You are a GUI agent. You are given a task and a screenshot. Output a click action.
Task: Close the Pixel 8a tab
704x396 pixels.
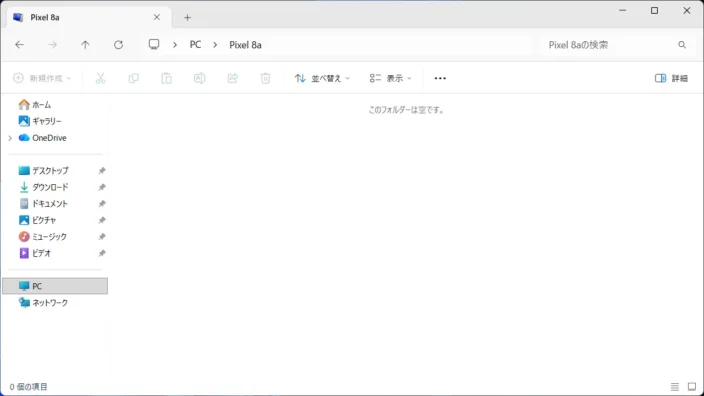click(x=157, y=17)
